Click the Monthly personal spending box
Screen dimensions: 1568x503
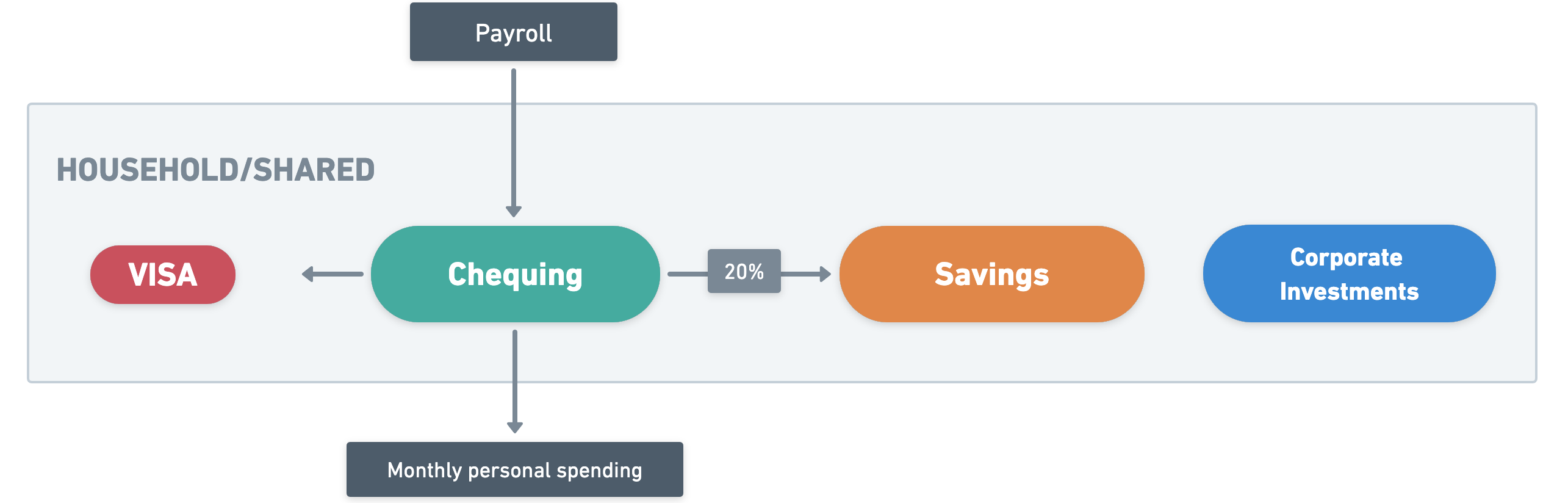(515, 469)
